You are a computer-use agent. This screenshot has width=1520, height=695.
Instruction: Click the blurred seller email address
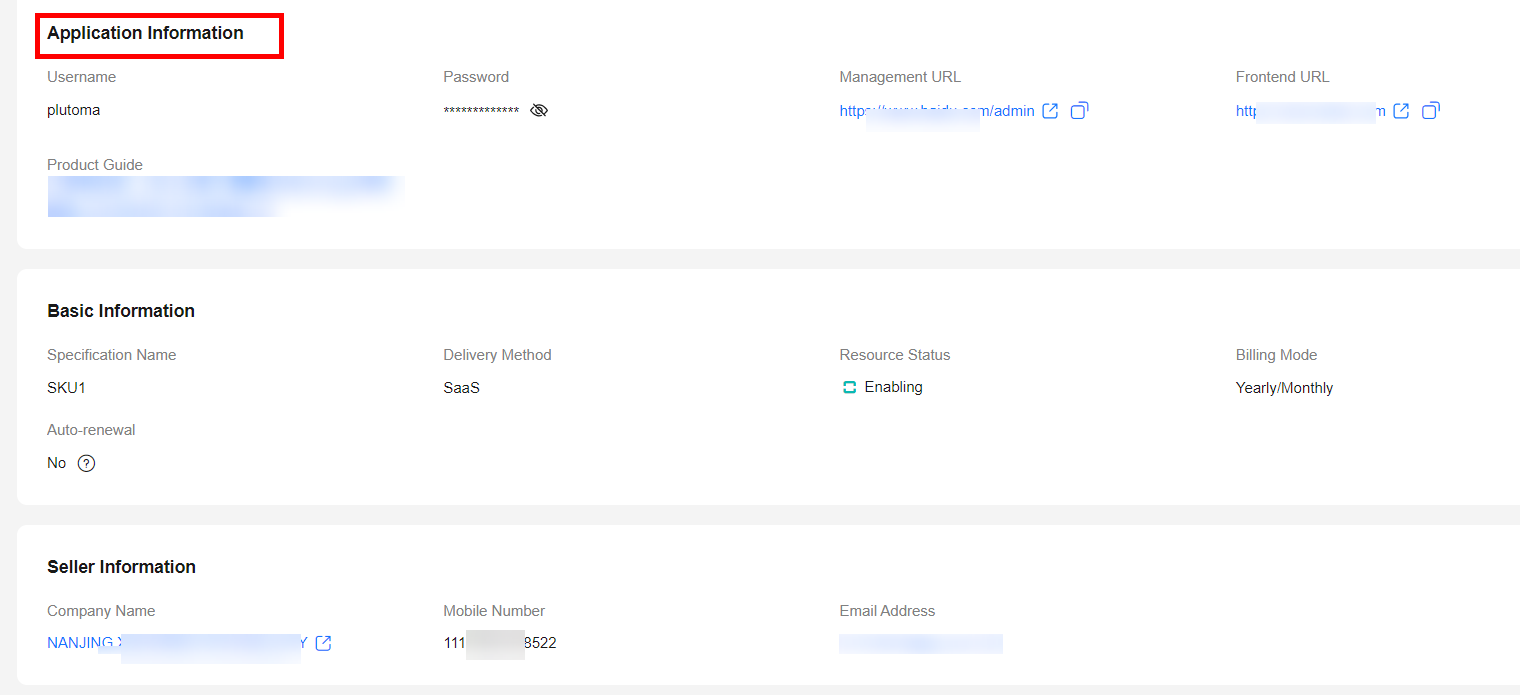(921, 643)
